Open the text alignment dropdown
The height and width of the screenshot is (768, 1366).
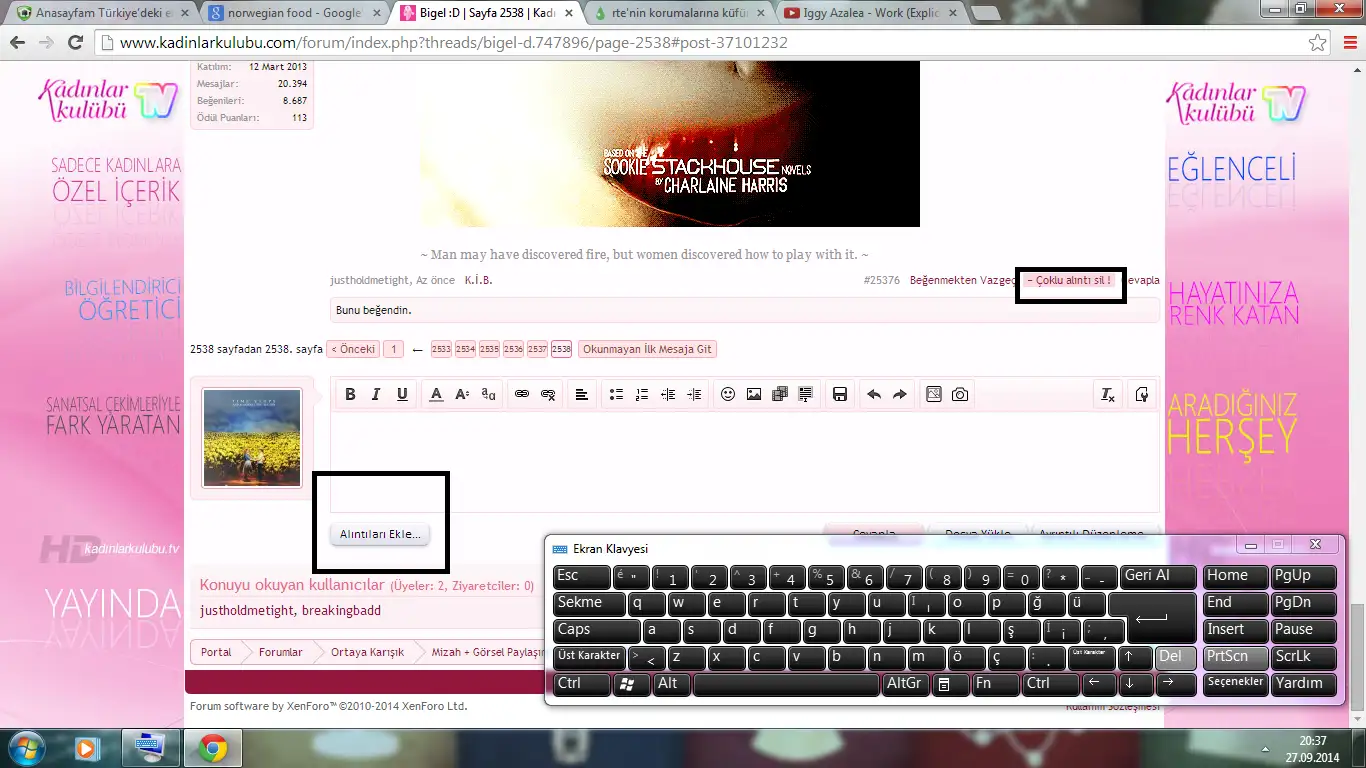[582, 395]
